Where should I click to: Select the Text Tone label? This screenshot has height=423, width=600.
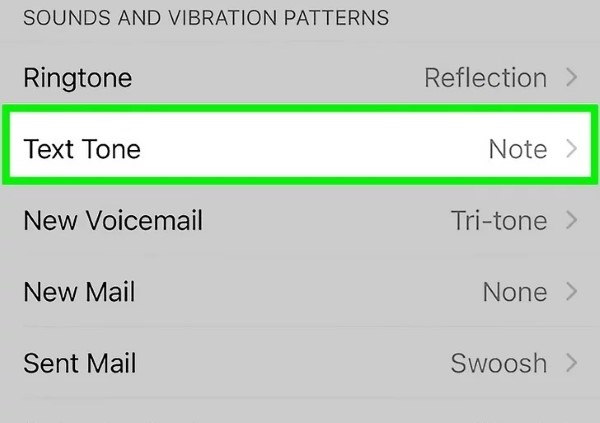(x=82, y=150)
